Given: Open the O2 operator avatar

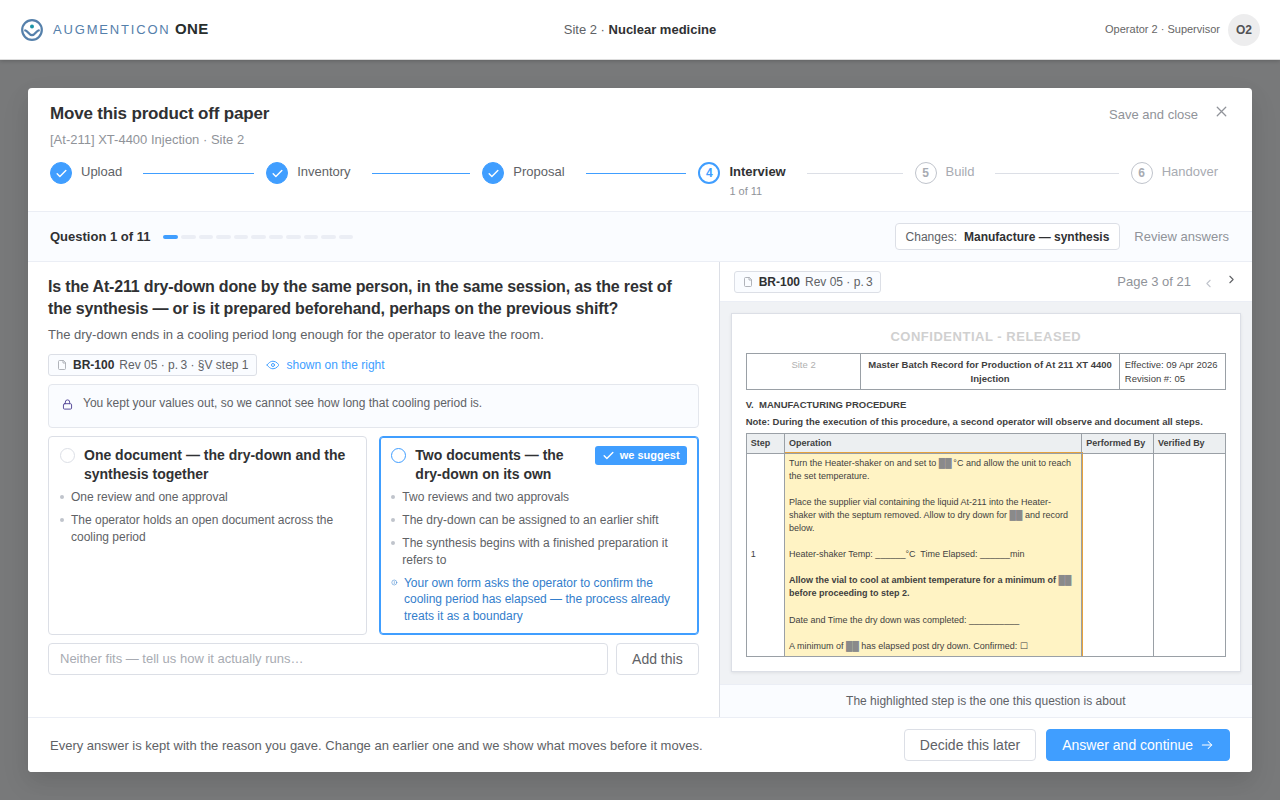Looking at the screenshot, I should click(1244, 30).
